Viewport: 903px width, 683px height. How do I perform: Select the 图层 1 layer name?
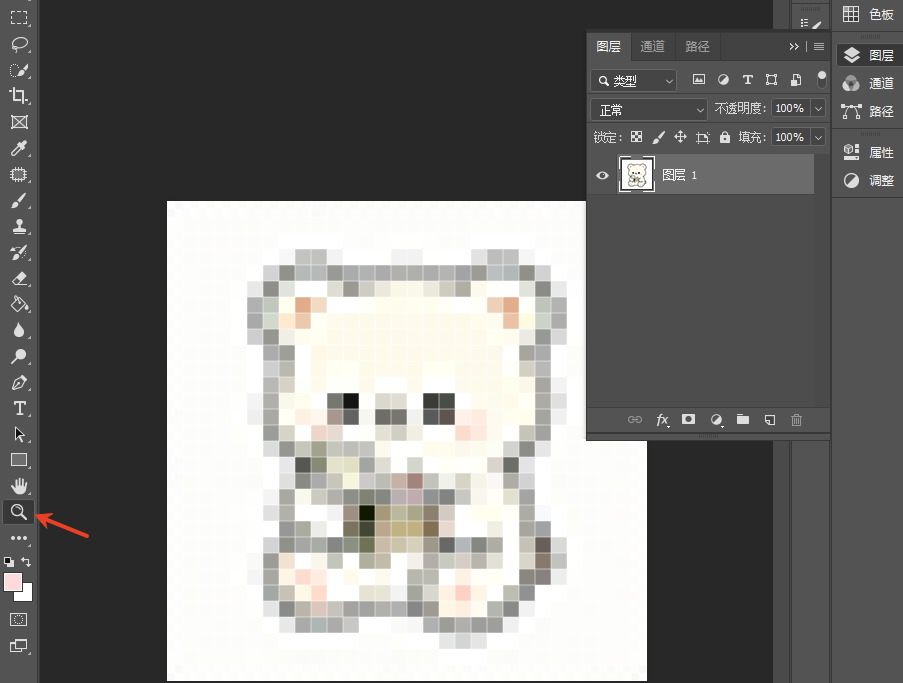[x=680, y=175]
